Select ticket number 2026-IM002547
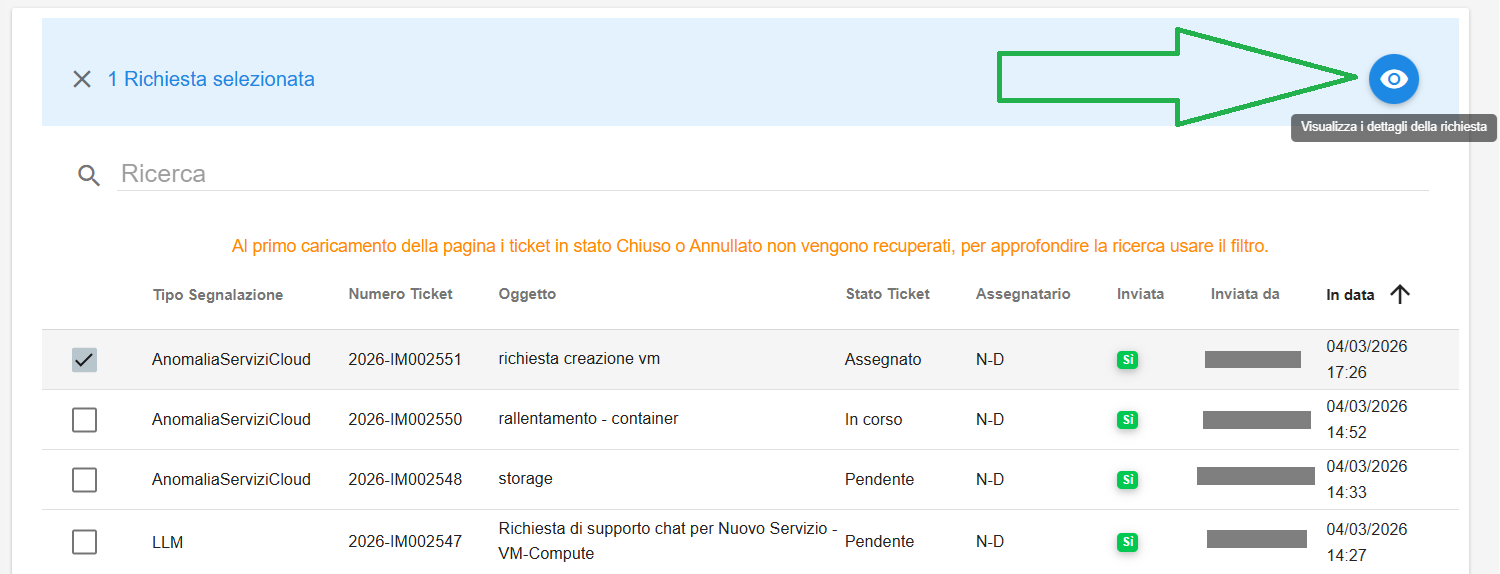This screenshot has height=574, width=1500. 405,541
